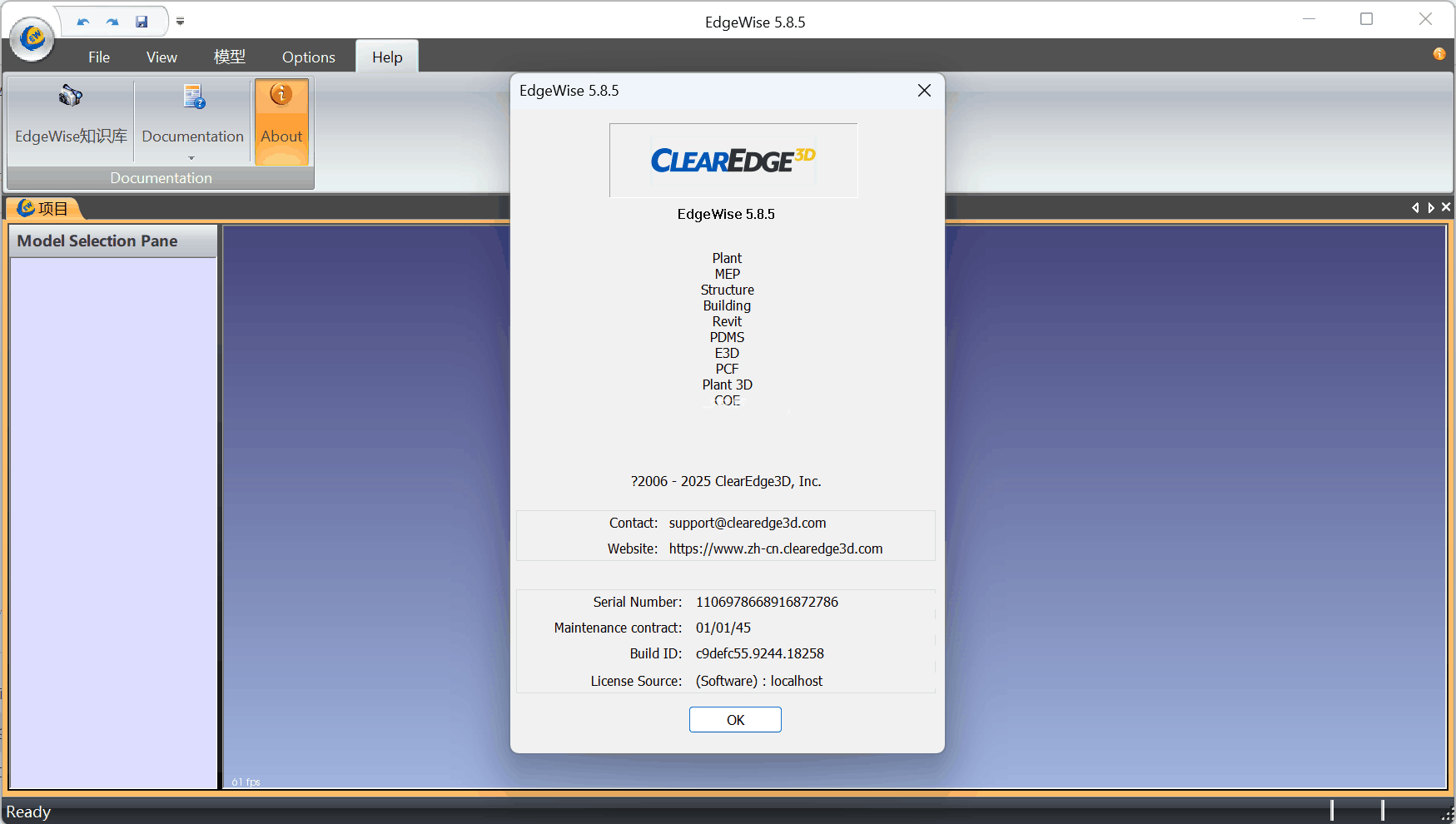
Task: Click OK to dismiss the About dialog
Action: [x=734, y=719]
